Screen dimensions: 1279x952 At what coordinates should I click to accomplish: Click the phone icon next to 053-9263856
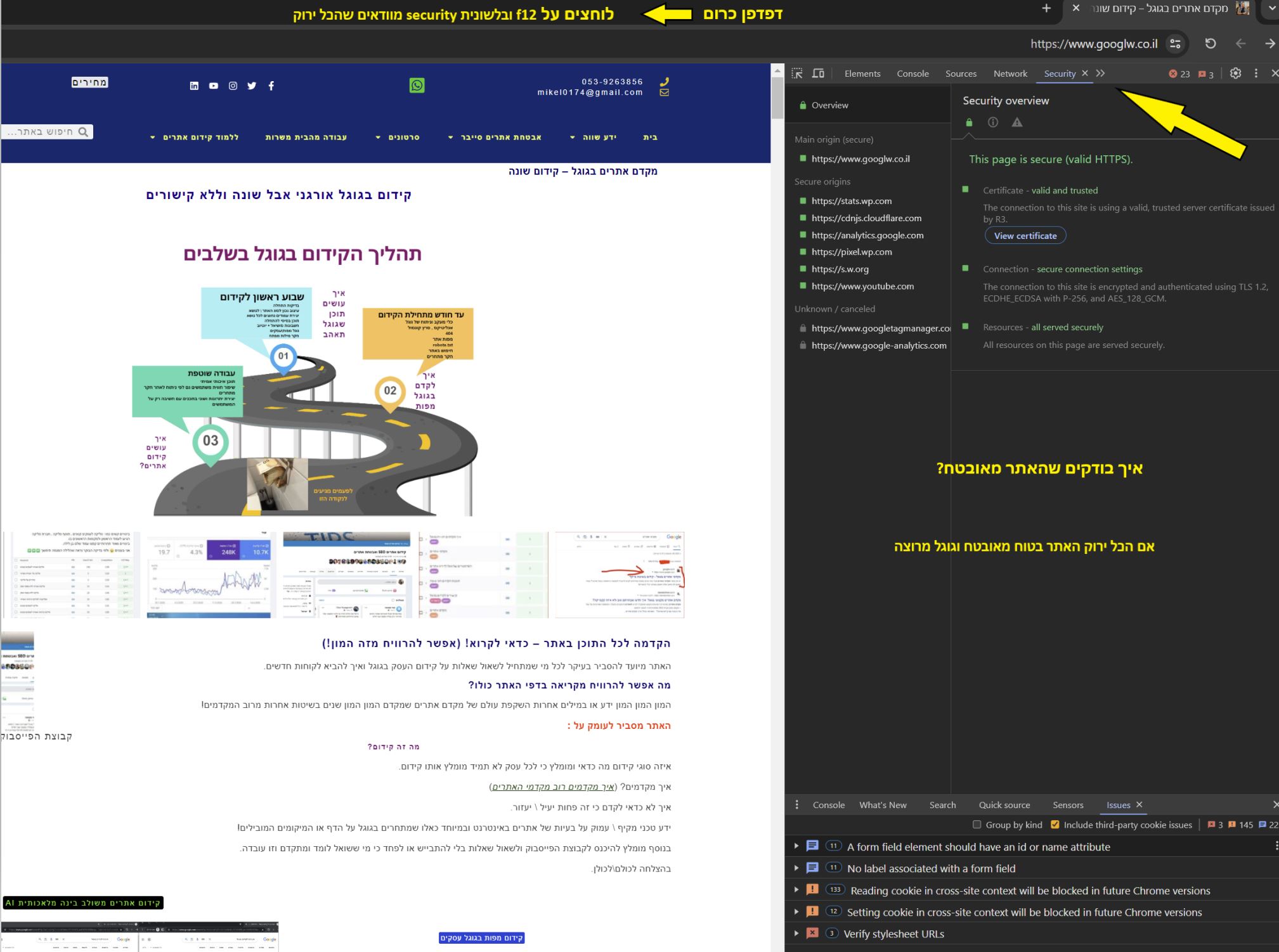(x=664, y=81)
